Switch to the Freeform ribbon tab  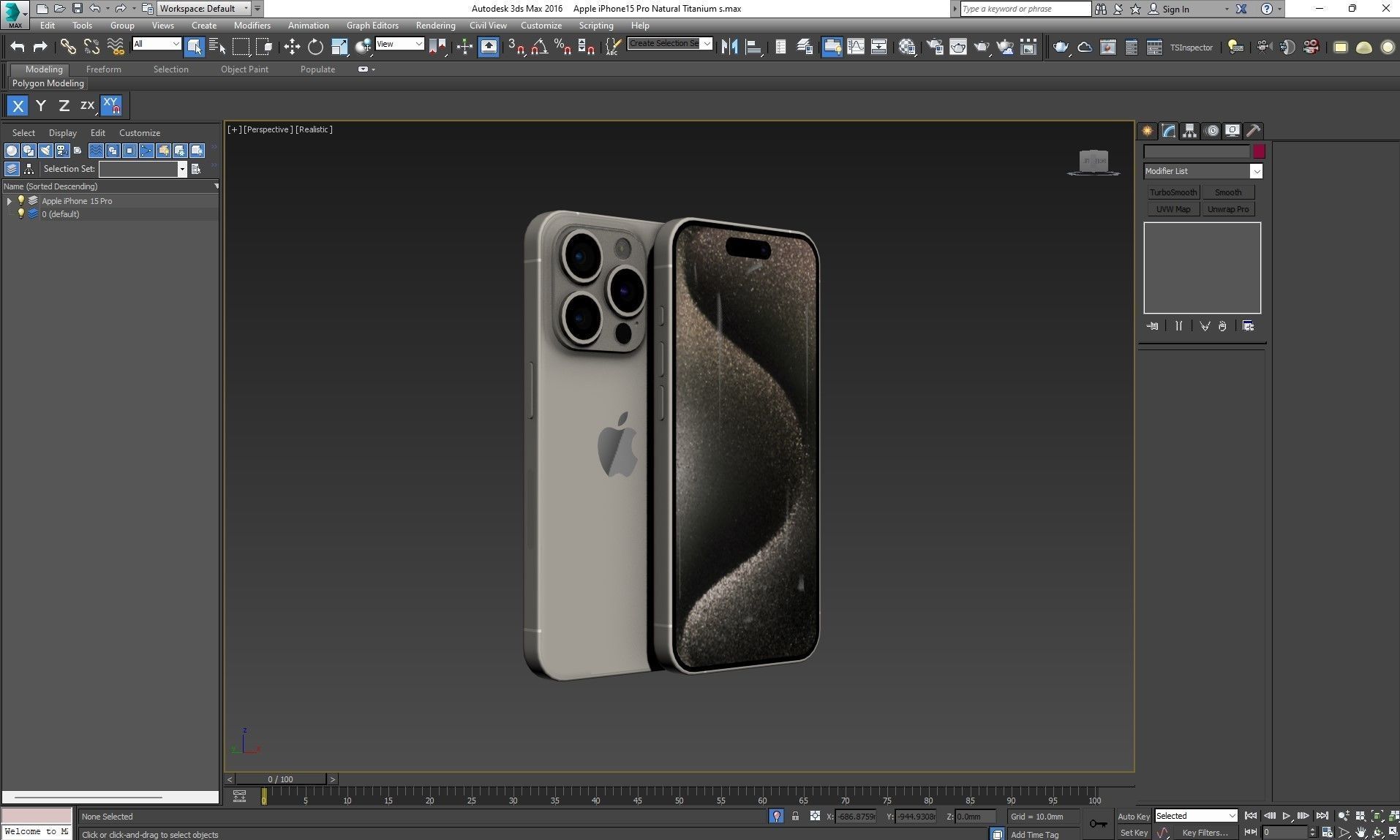pyautogui.click(x=104, y=69)
